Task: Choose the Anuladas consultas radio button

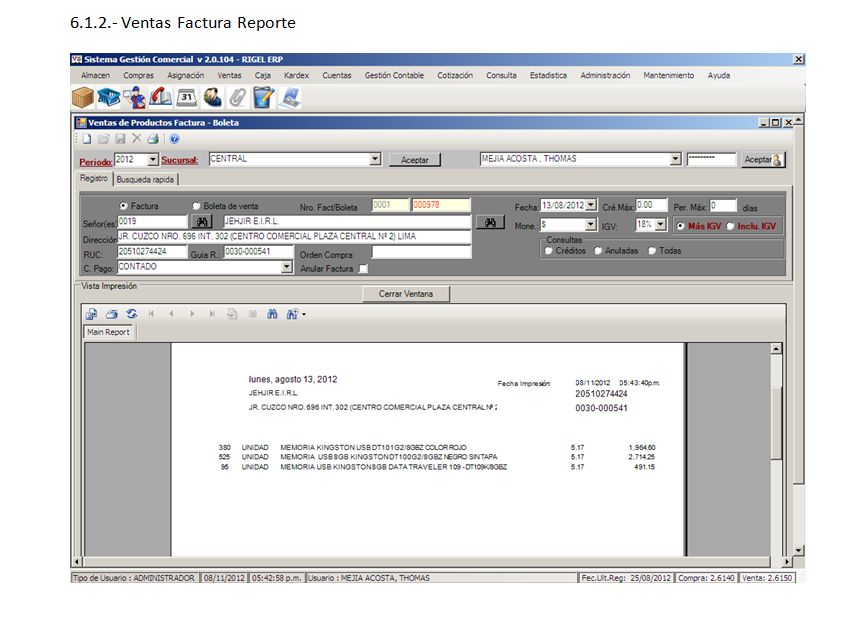Action: 598,251
